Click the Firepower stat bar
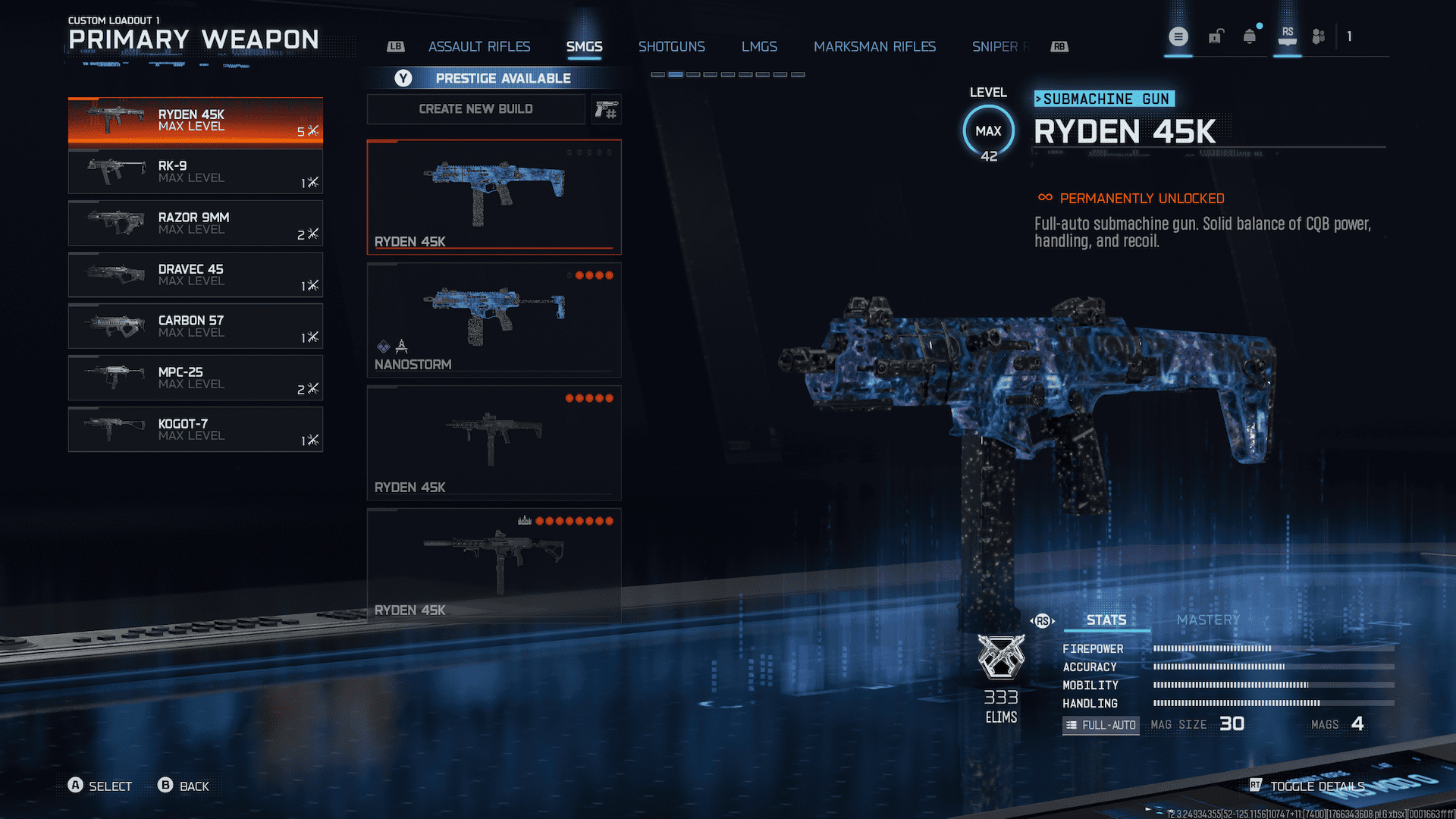 (x=1272, y=649)
